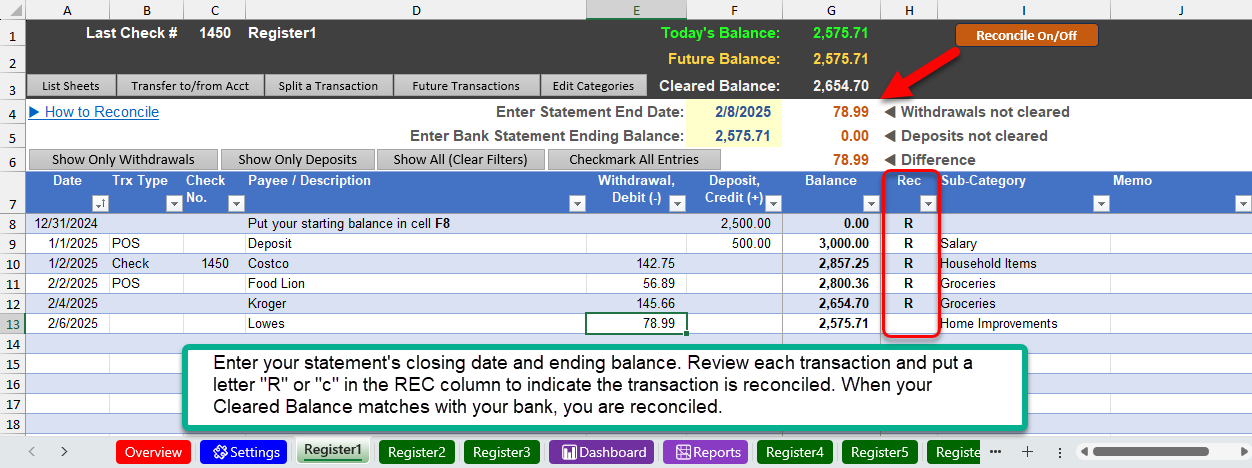This screenshot has width=1252, height=468.
Task: Open the Check No. filter dropdown
Action: point(236,203)
